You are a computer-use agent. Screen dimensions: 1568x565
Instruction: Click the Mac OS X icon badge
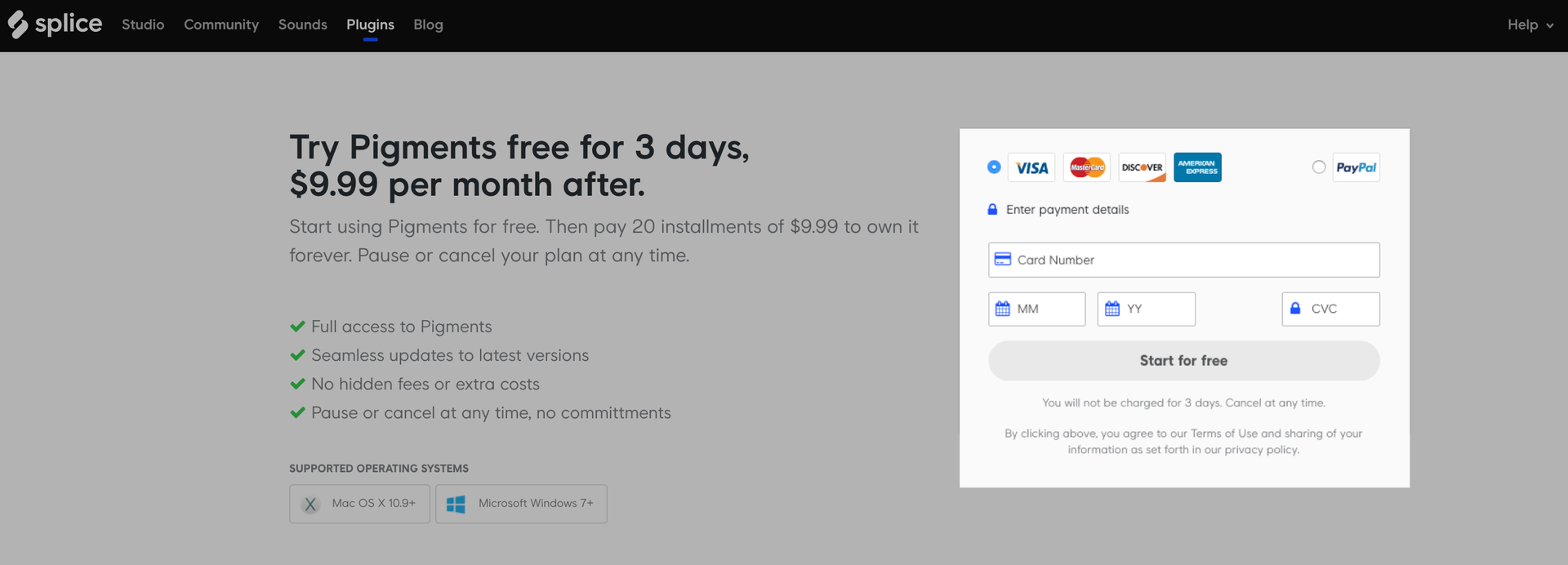click(x=310, y=504)
